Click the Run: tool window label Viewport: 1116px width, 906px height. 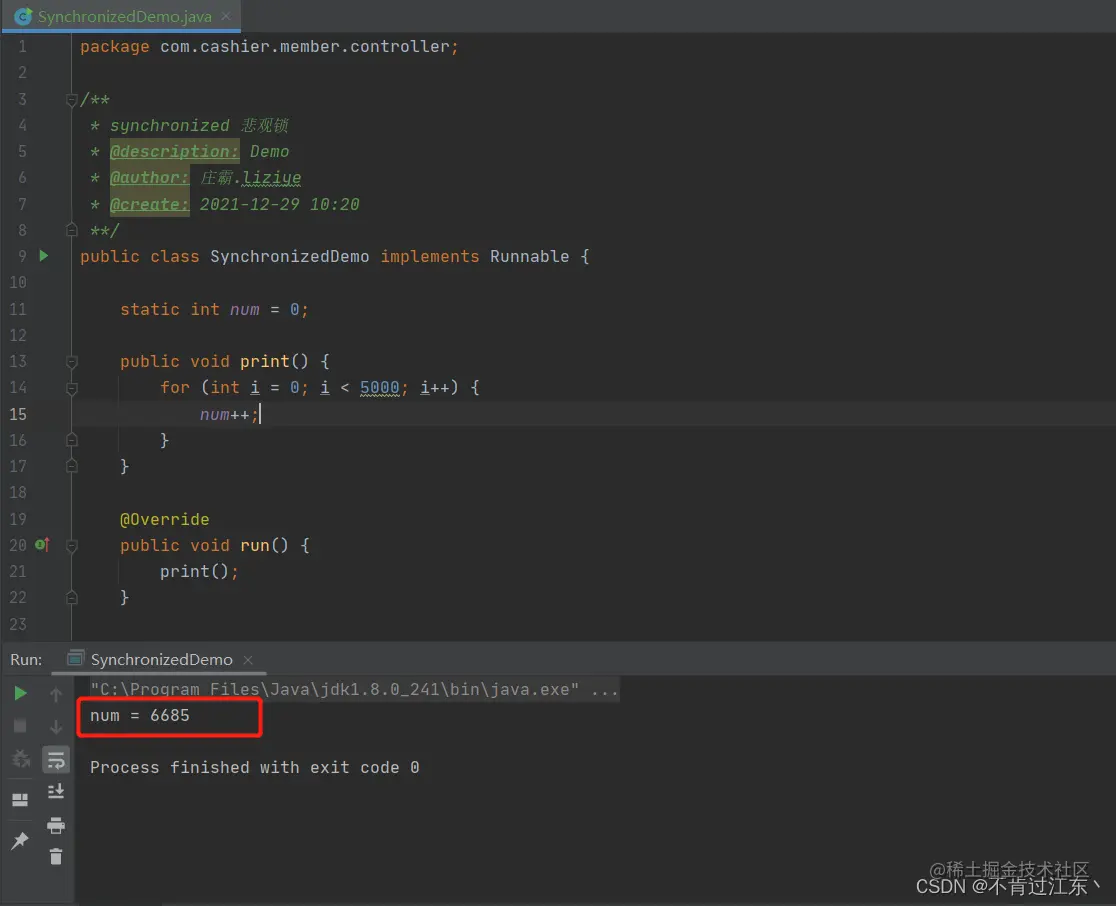click(26, 660)
